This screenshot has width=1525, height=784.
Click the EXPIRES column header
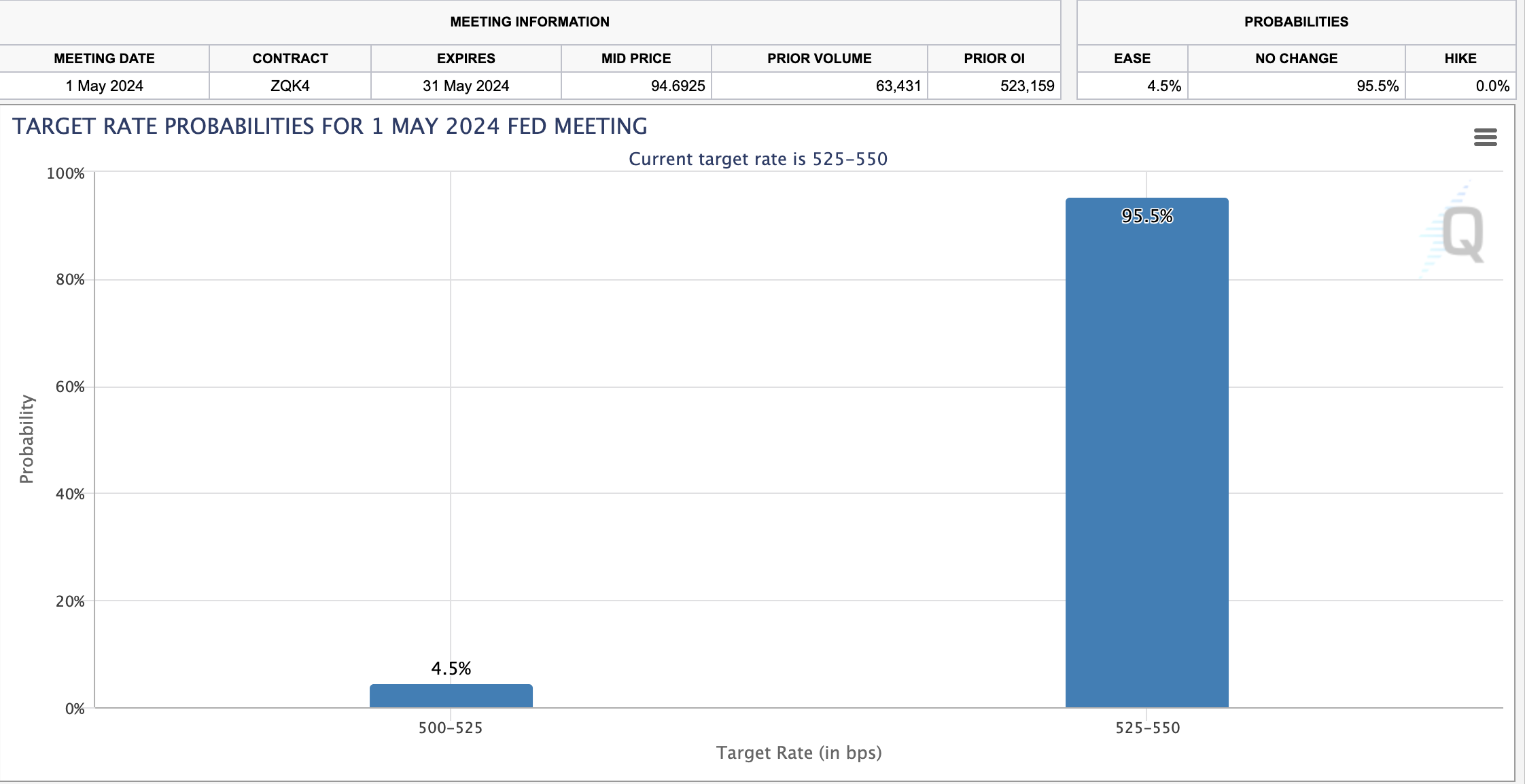[466, 58]
